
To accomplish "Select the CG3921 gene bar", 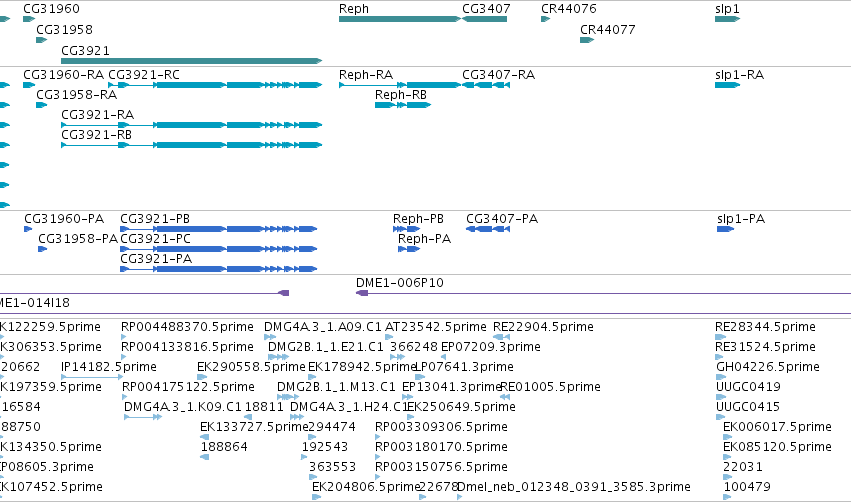I will 192,61.
